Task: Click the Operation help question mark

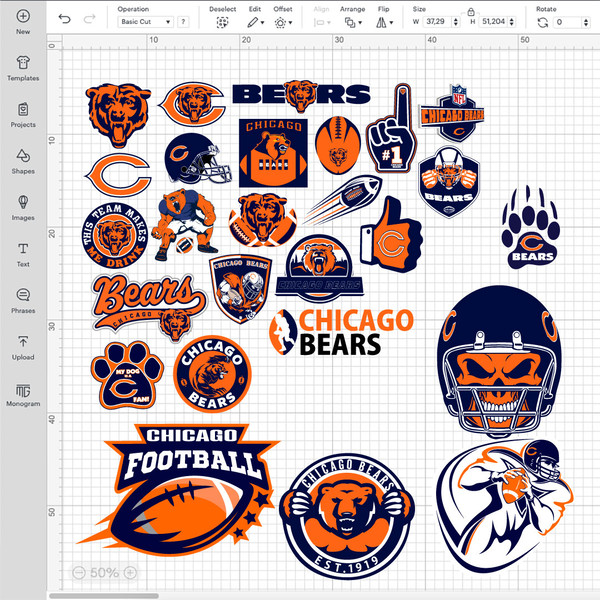Action: [x=183, y=22]
